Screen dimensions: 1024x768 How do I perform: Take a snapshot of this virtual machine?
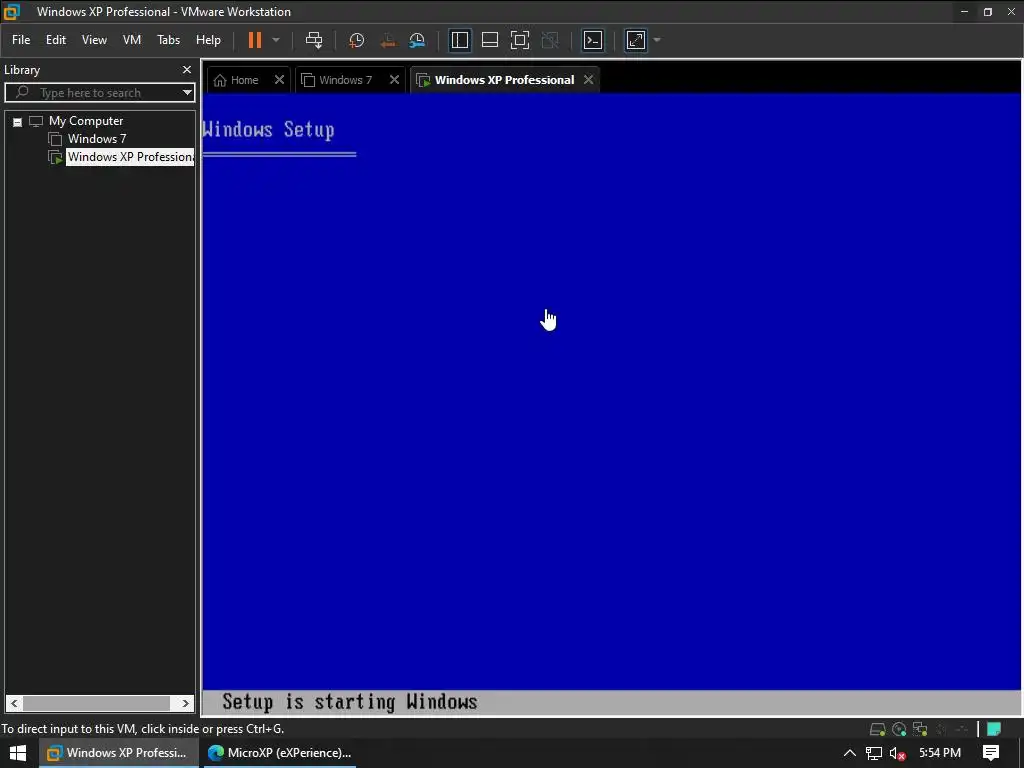point(357,40)
